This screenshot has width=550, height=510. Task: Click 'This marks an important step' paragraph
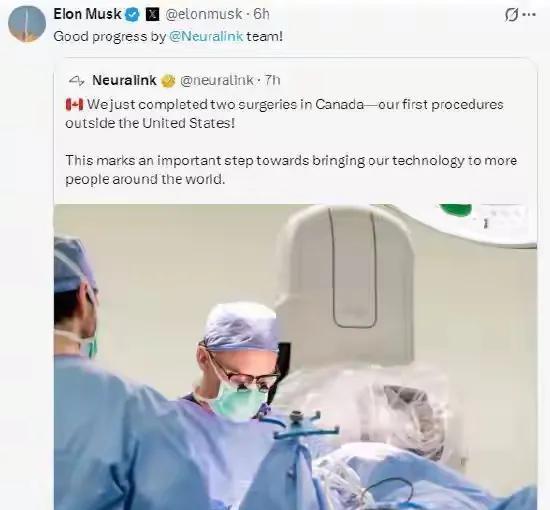click(x=291, y=170)
